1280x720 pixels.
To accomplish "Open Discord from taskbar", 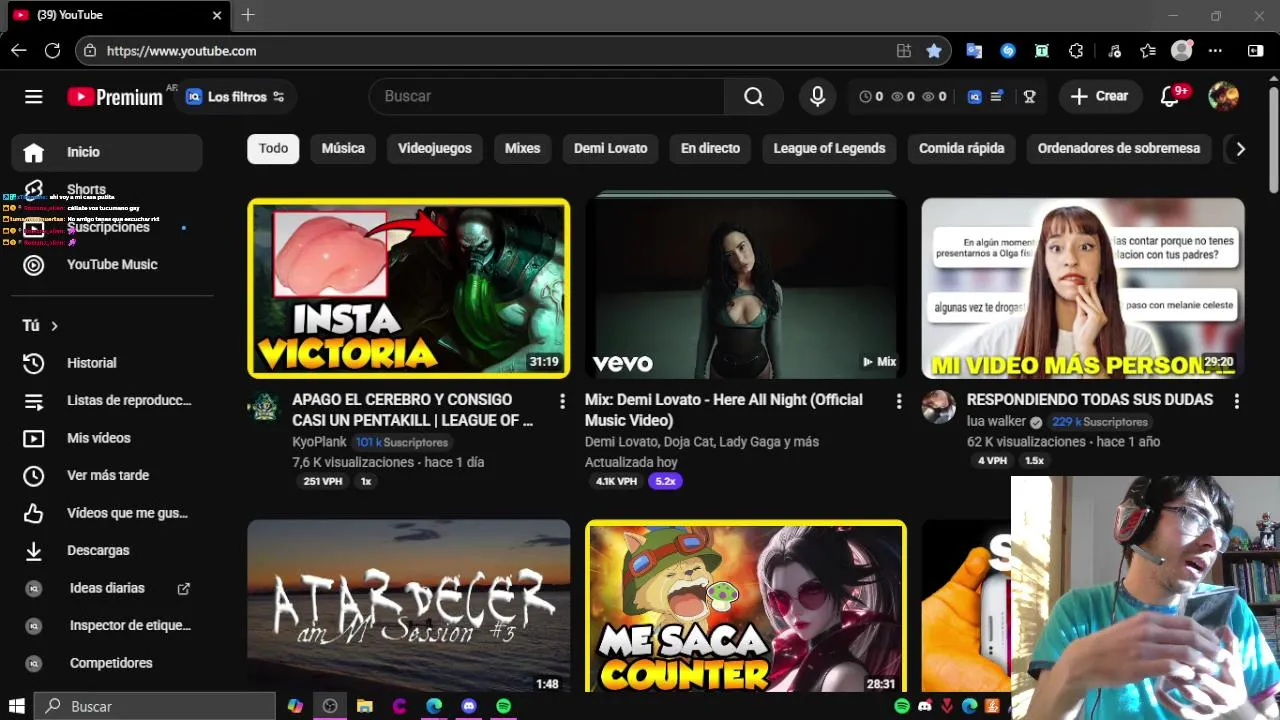I will coord(469,706).
